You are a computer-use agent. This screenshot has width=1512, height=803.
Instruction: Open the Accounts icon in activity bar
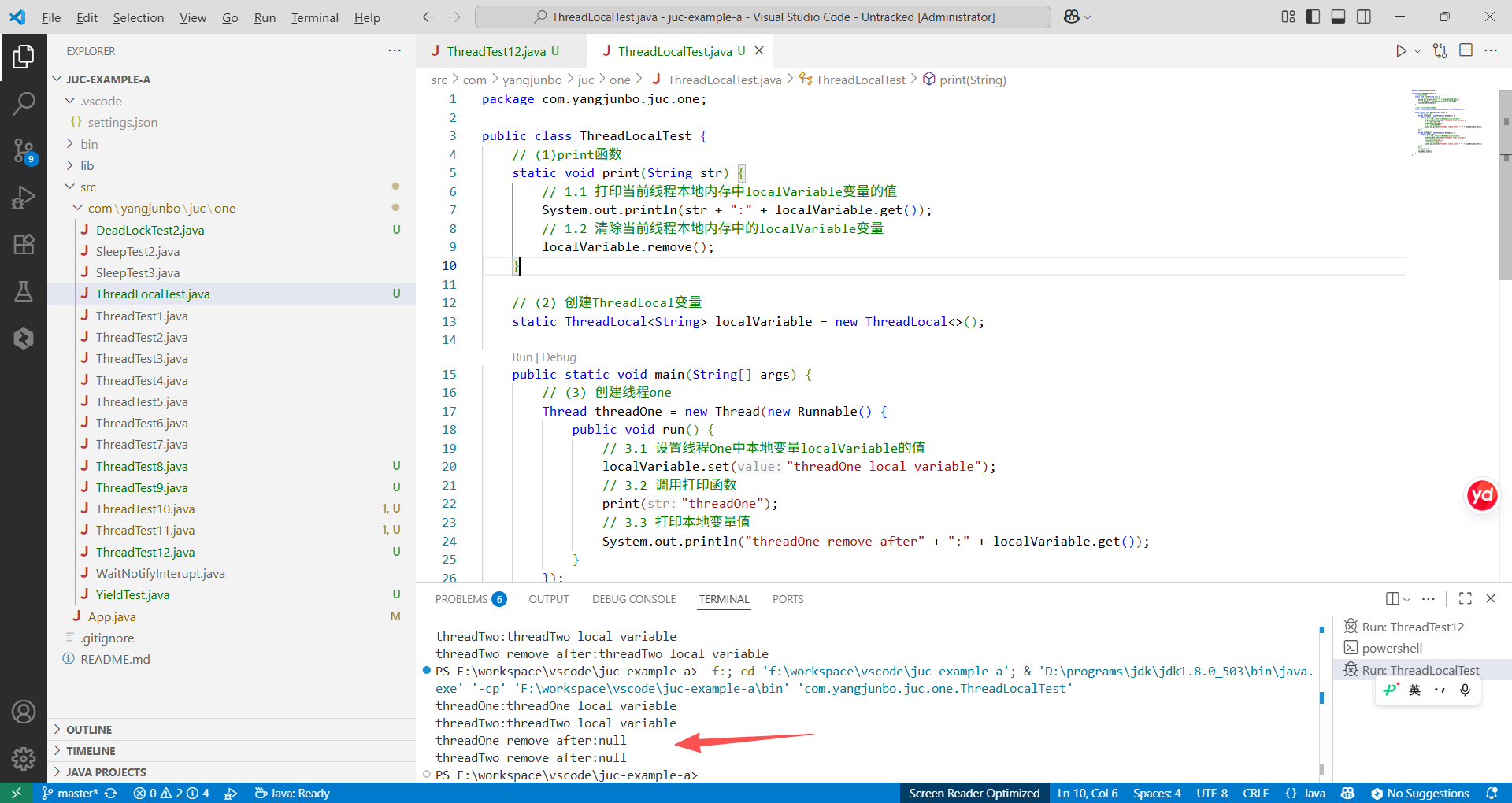click(24, 712)
